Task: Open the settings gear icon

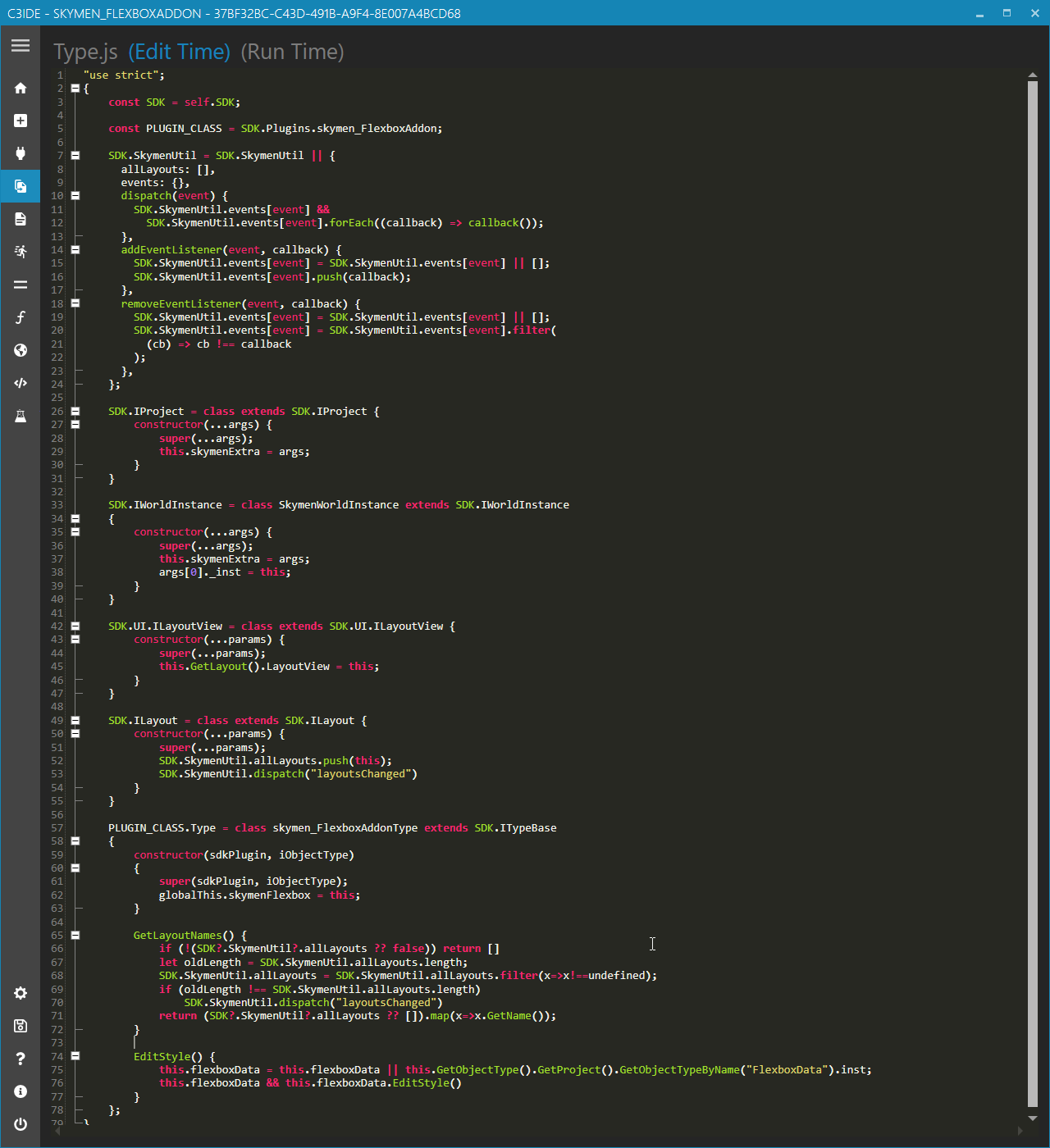Action: [21, 993]
